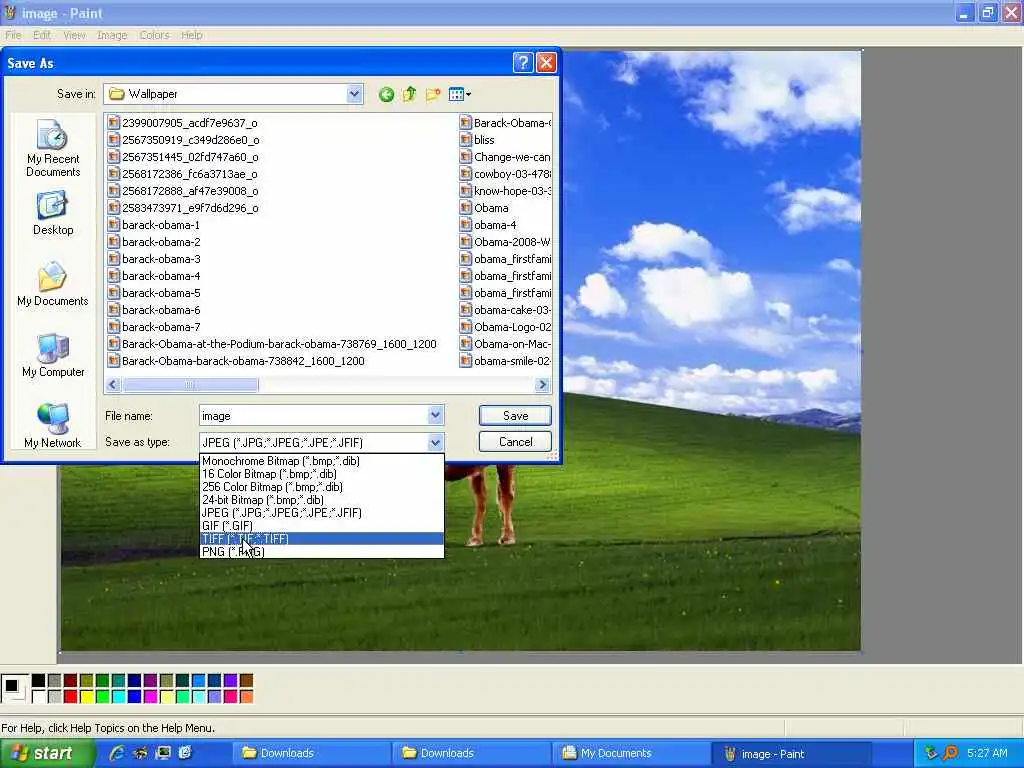Select file Barack-Obama-barack-obama-738842_1600_1200
Screen dimensions: 1024x768
236,361
